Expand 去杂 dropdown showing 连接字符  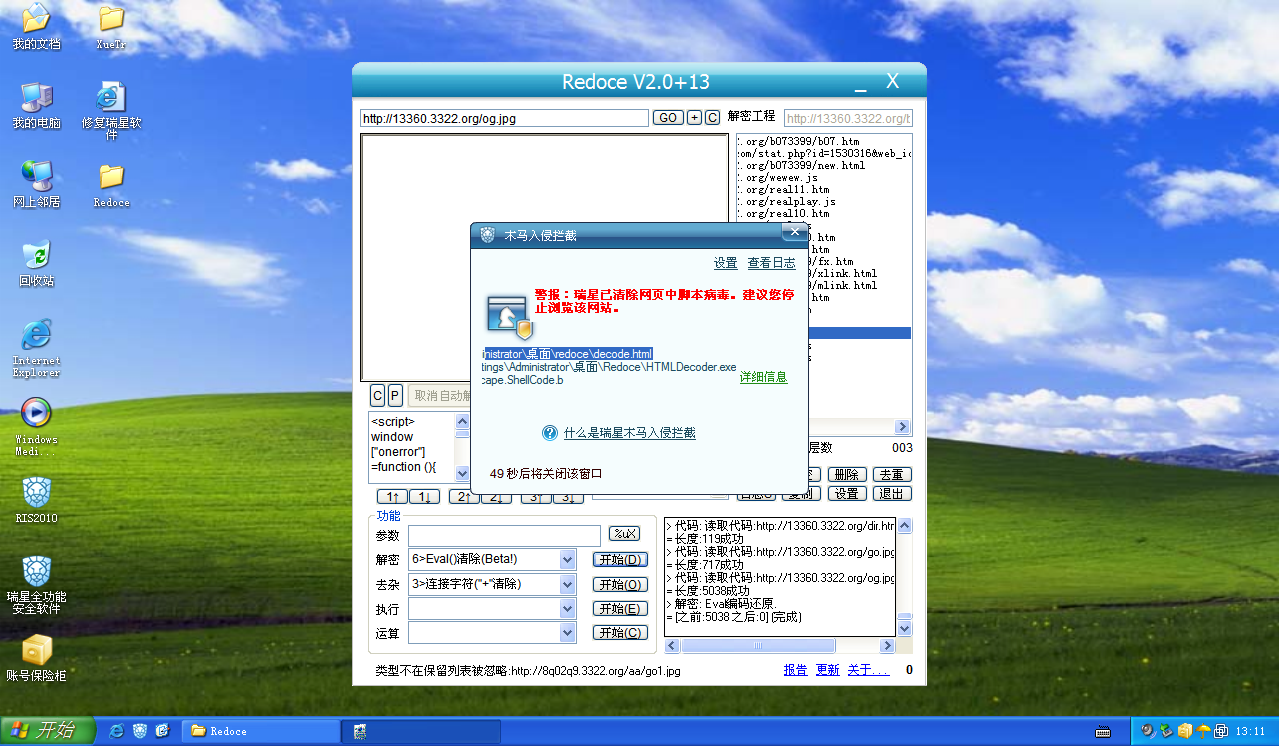[568, 585]
